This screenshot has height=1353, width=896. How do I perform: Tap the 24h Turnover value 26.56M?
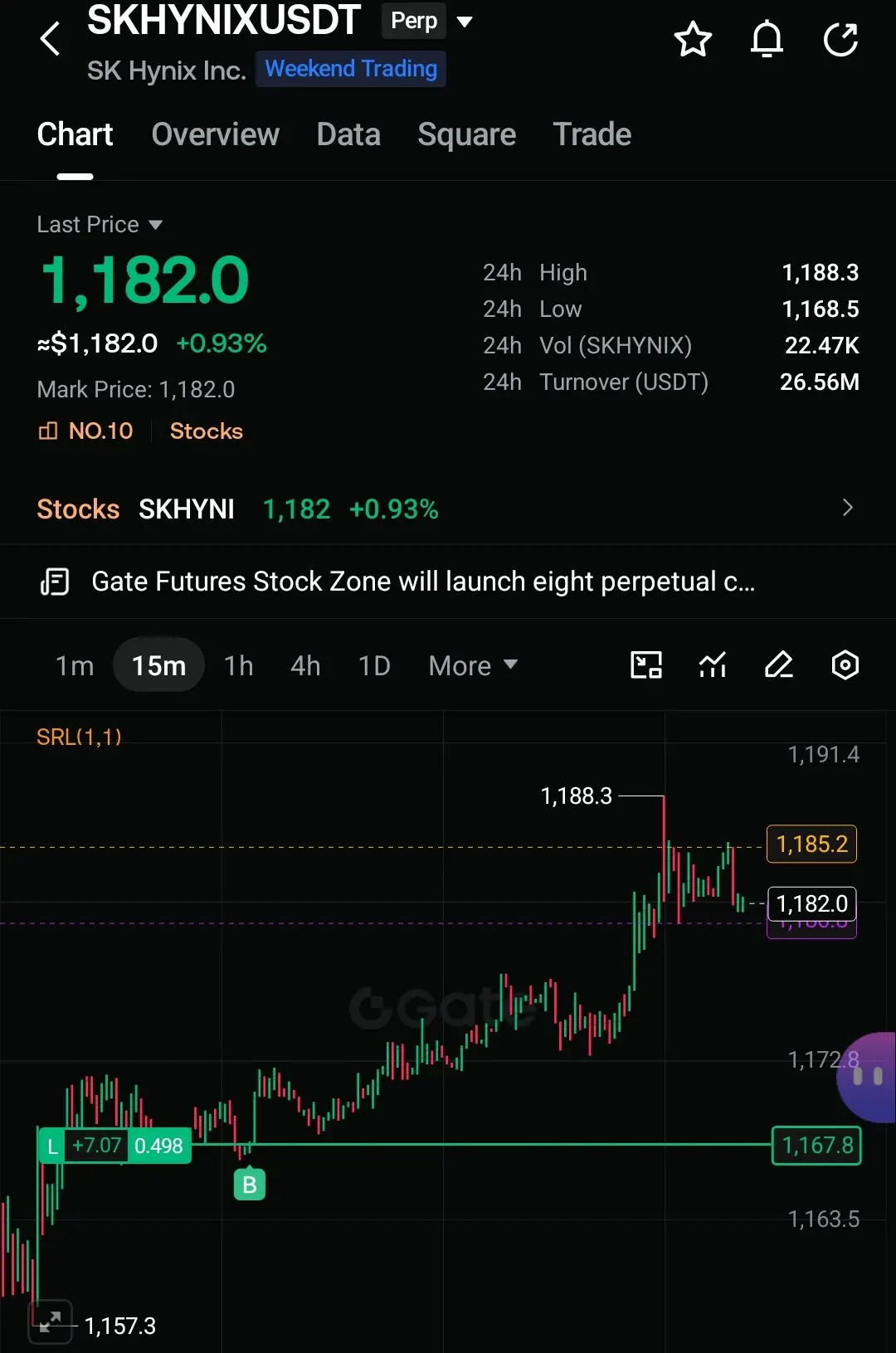(x=820, y=382)
